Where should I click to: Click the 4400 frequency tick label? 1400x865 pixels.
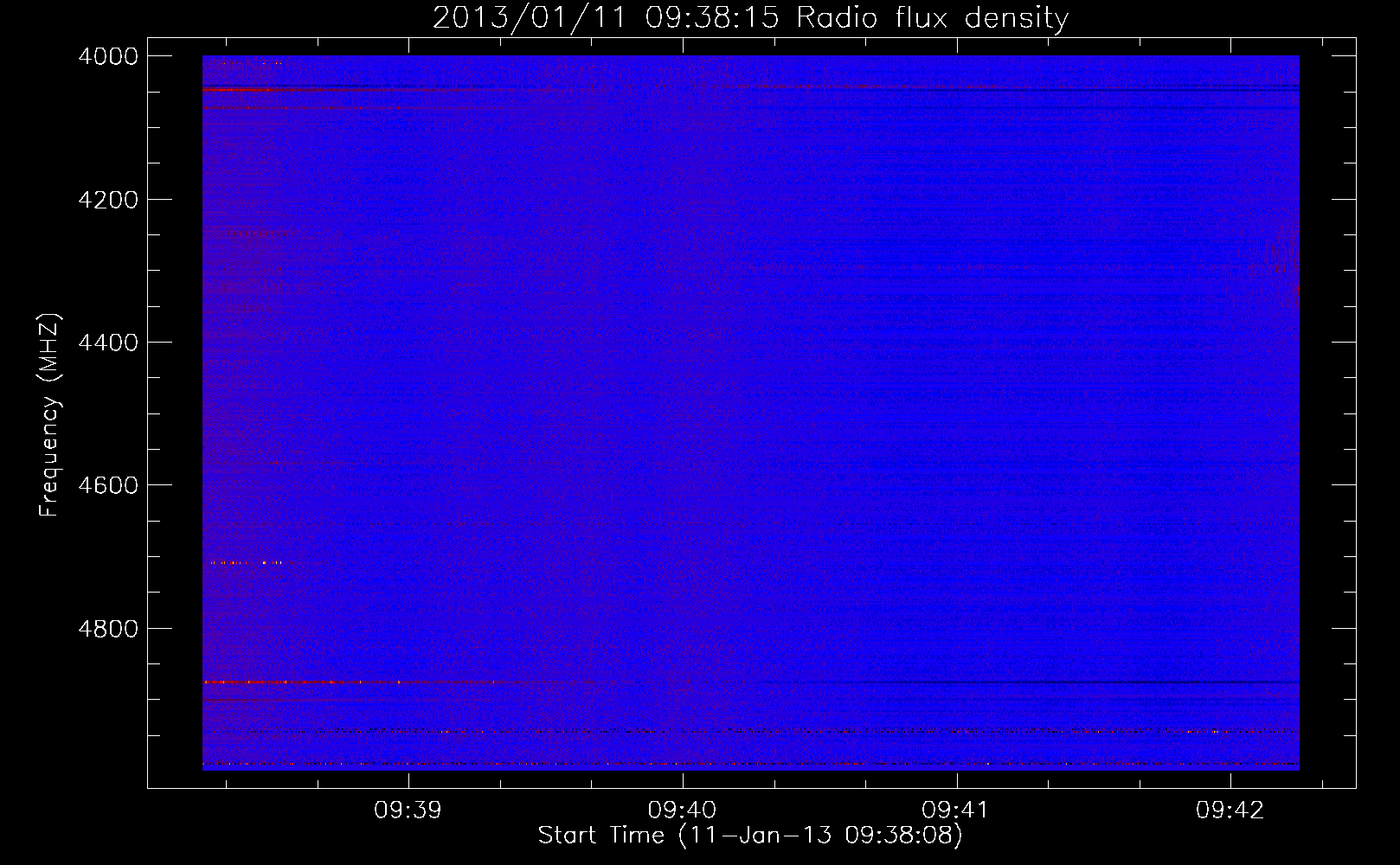point(108,343)
